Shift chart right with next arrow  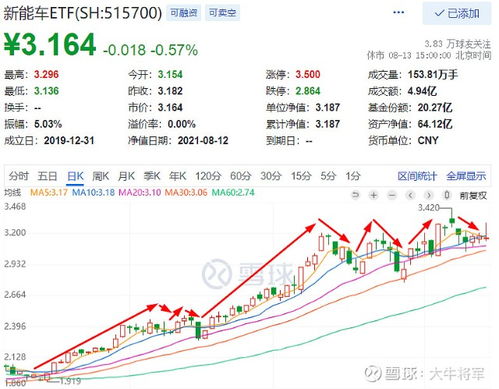click(429, 195)
